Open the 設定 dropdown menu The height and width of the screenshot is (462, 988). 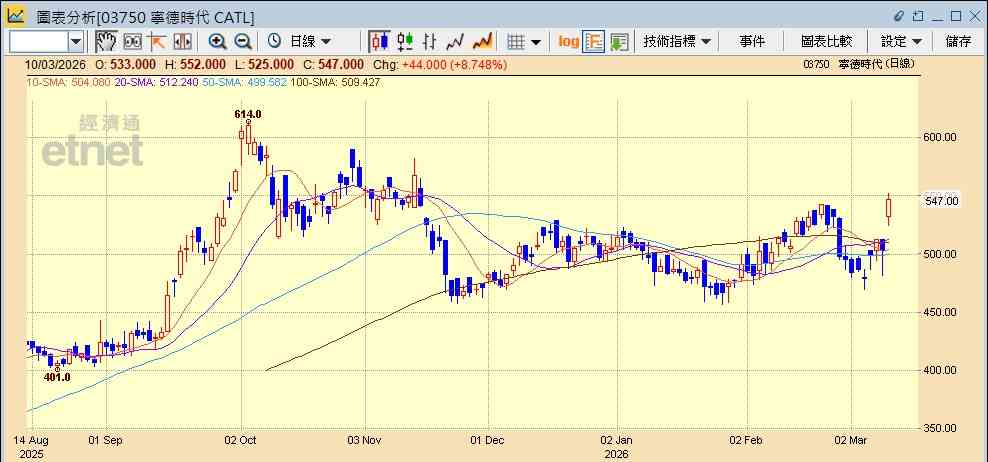[x=902, y=42]
